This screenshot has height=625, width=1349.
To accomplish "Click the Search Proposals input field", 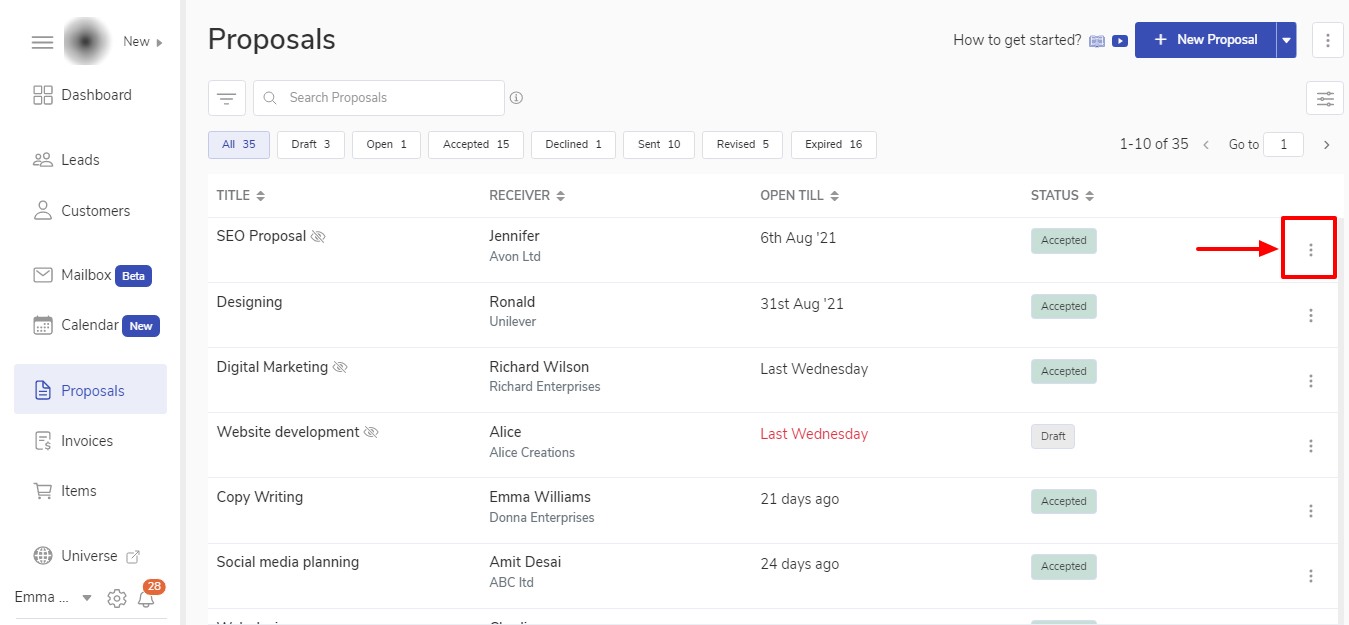I will point(390,98).
